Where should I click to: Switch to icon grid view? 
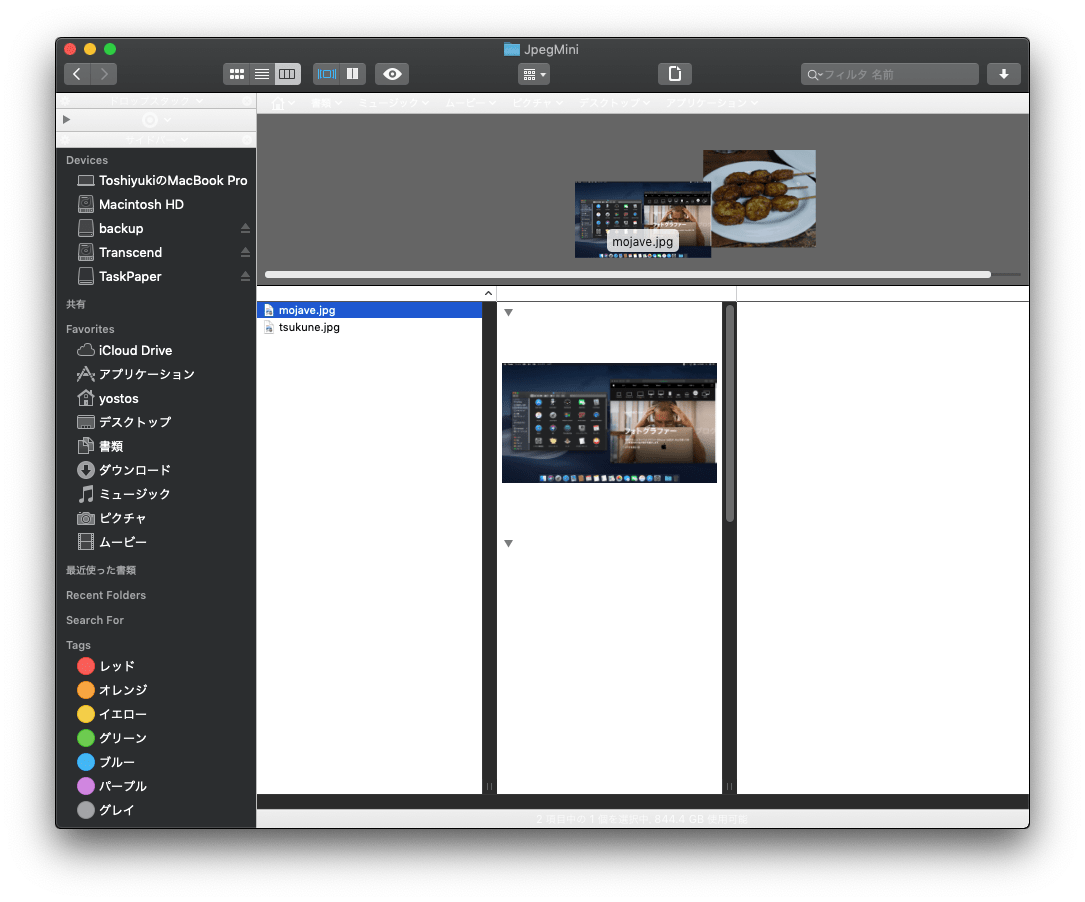(237, 74)
